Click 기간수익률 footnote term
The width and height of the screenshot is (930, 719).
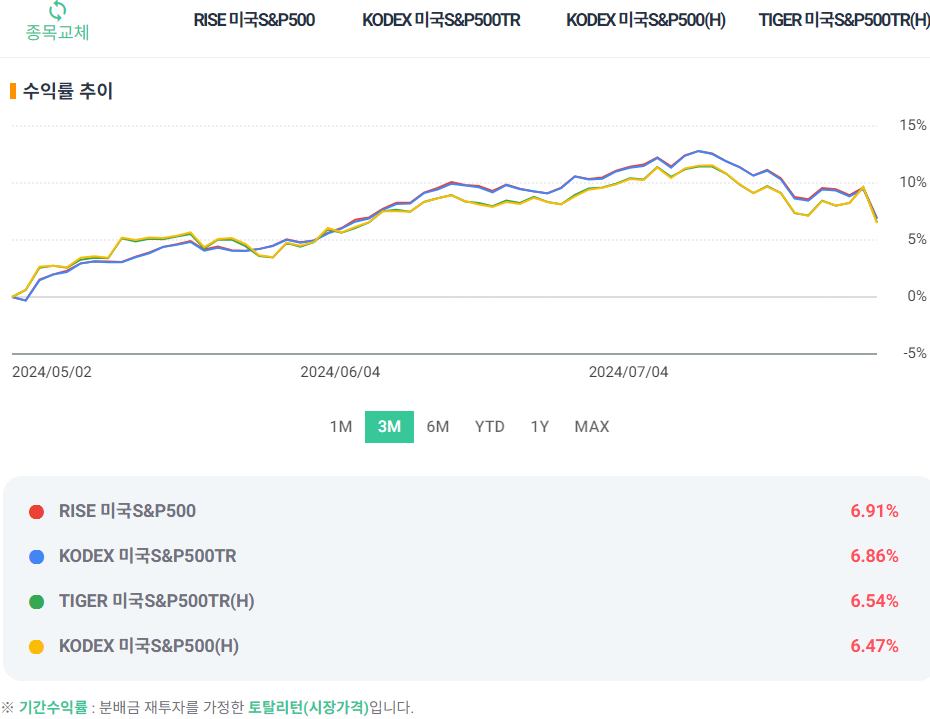click(53, 707)
